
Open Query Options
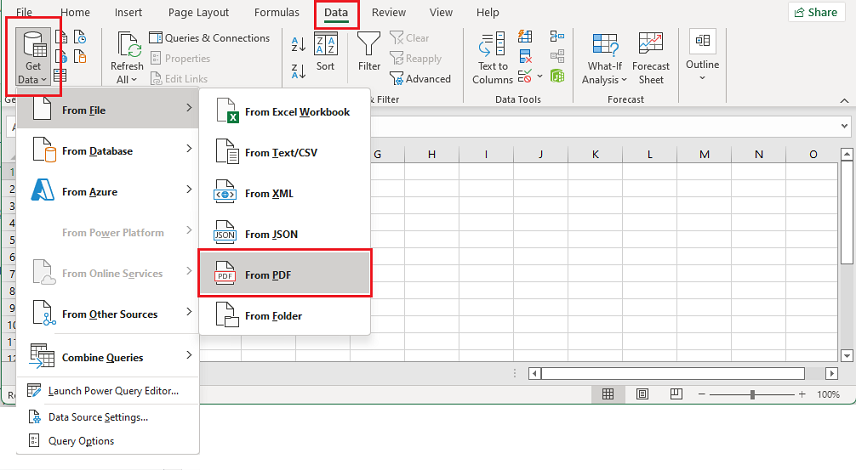(x=108, y=441)
